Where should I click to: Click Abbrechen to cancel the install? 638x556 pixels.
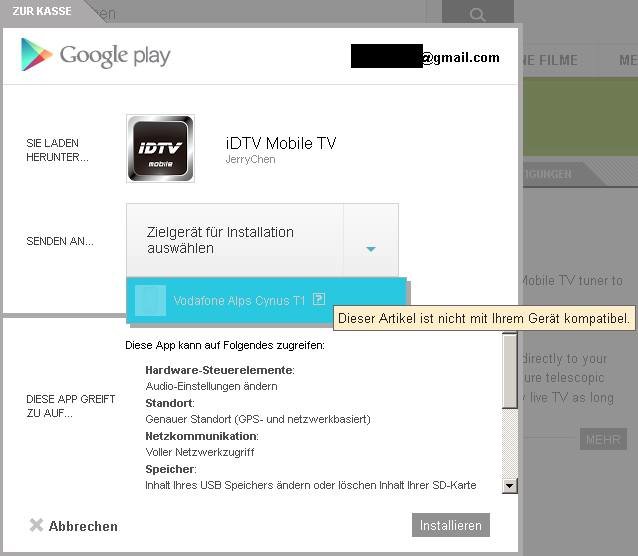[x=83, y=526]
